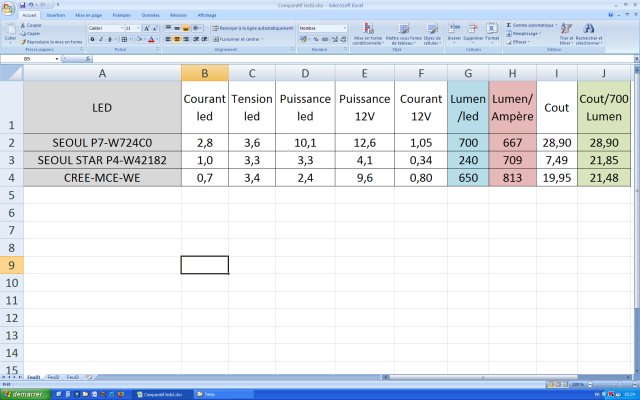Switch to Mise en page tab
The image size is (640, 400).
[89, 15]
